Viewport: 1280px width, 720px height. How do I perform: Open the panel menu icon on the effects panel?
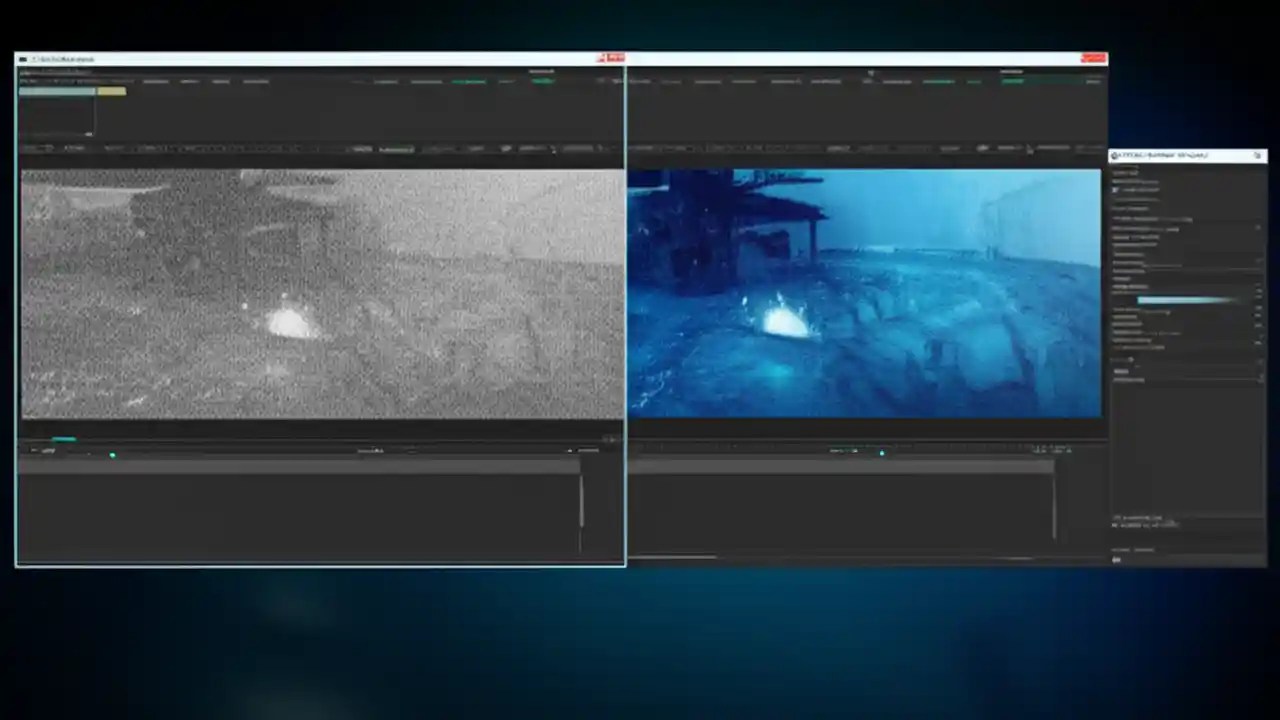(x=1258, y=156)
